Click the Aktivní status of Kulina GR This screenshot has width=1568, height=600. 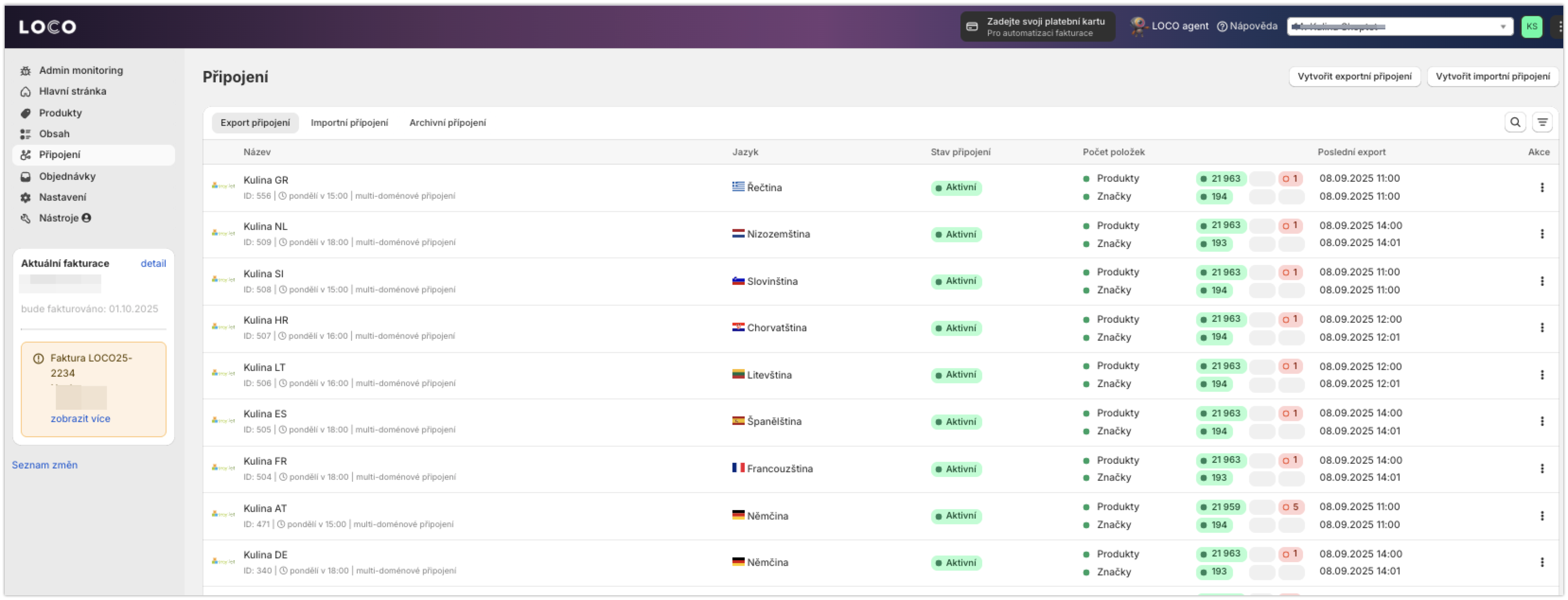click(956, 187)
